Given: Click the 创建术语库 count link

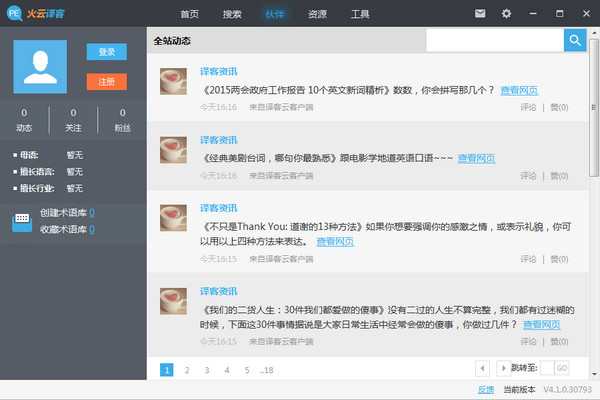Looking at the screenshot, I should coord(92,213).
